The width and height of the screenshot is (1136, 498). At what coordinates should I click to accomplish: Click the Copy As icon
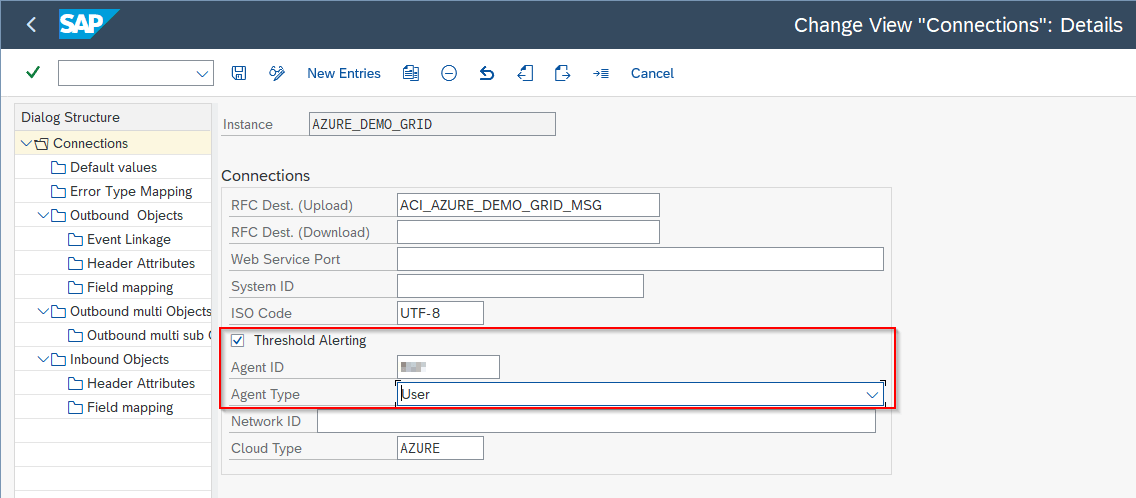pyautogui.click(x=412, y=72)
